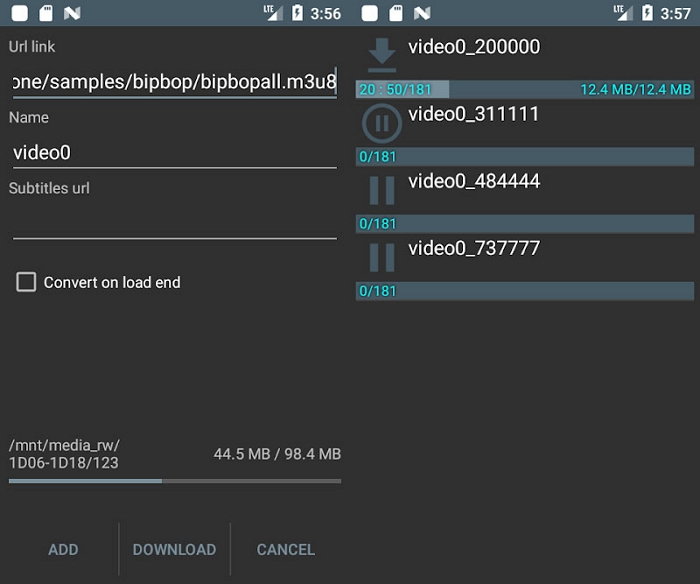Tap the SD card notification icon on left screen
Image resolution: width=700 pixels, height=584 pixels.
[45, 14]
